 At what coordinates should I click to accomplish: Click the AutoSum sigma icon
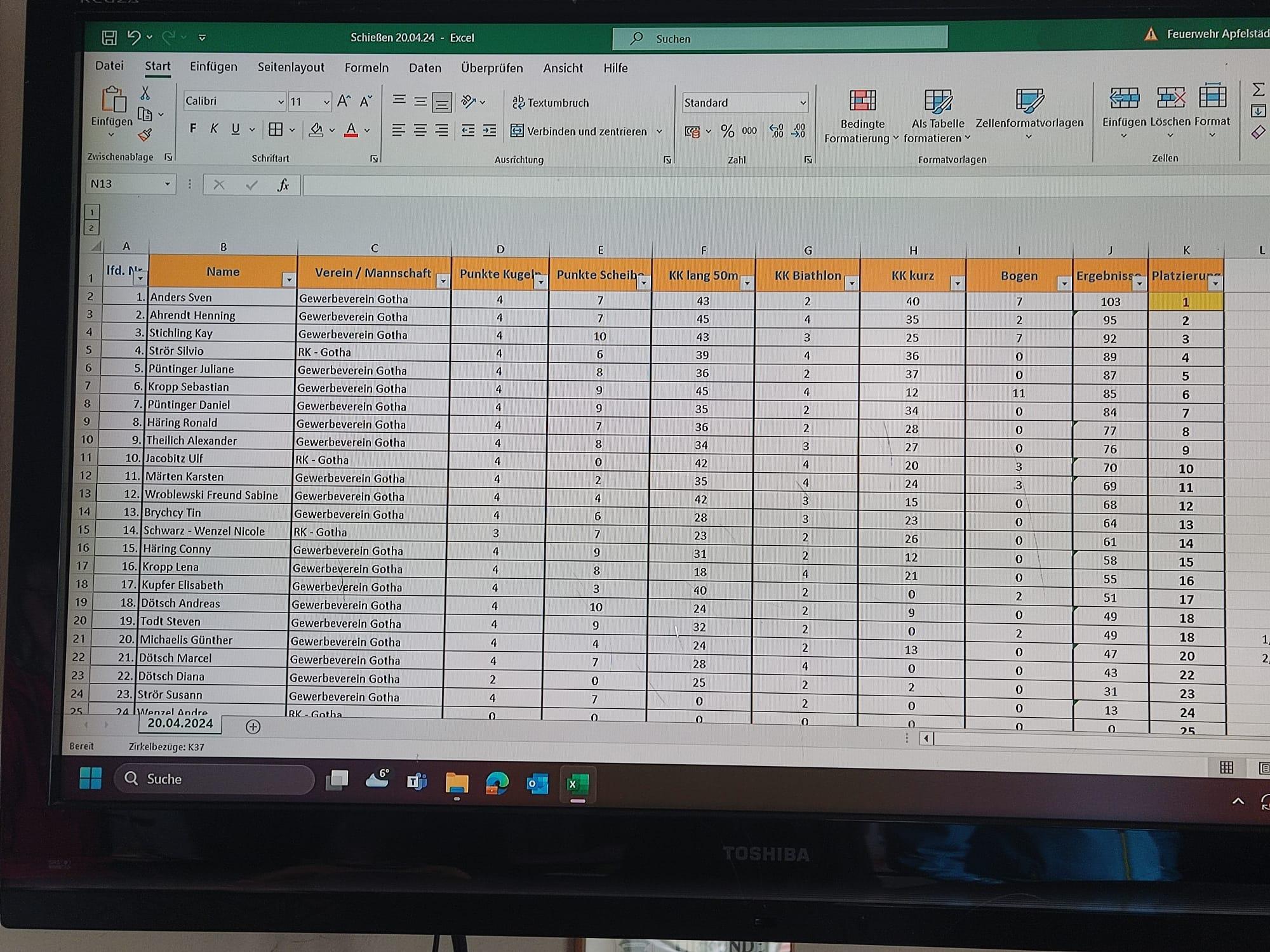[x=1258, y=89]
